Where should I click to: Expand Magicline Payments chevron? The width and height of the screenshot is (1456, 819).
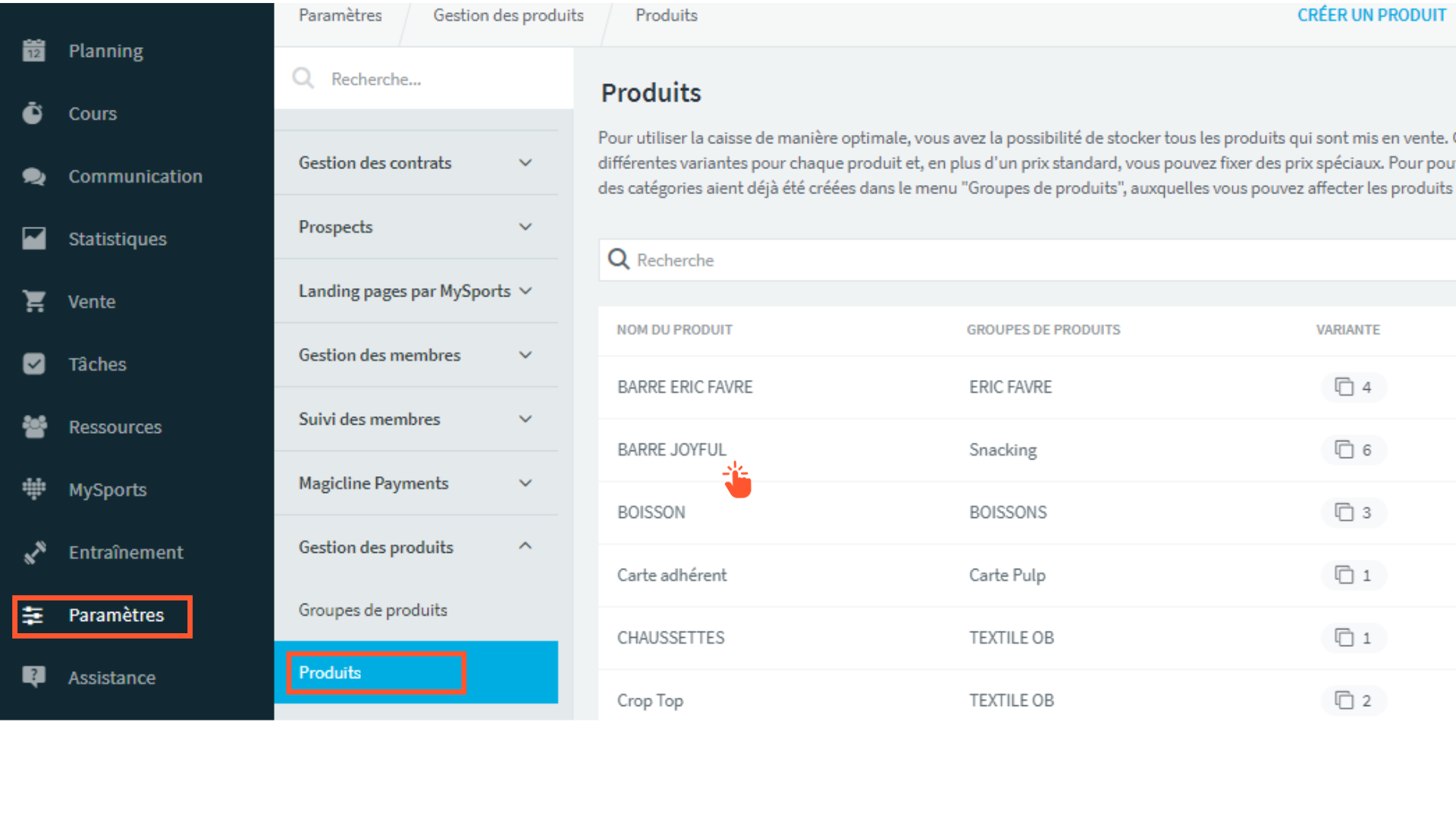coord(526,483)
